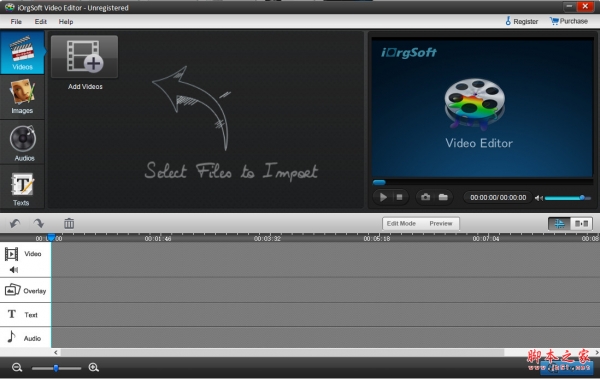
Task: Stop the preview playback
Action: coord(399,197)
